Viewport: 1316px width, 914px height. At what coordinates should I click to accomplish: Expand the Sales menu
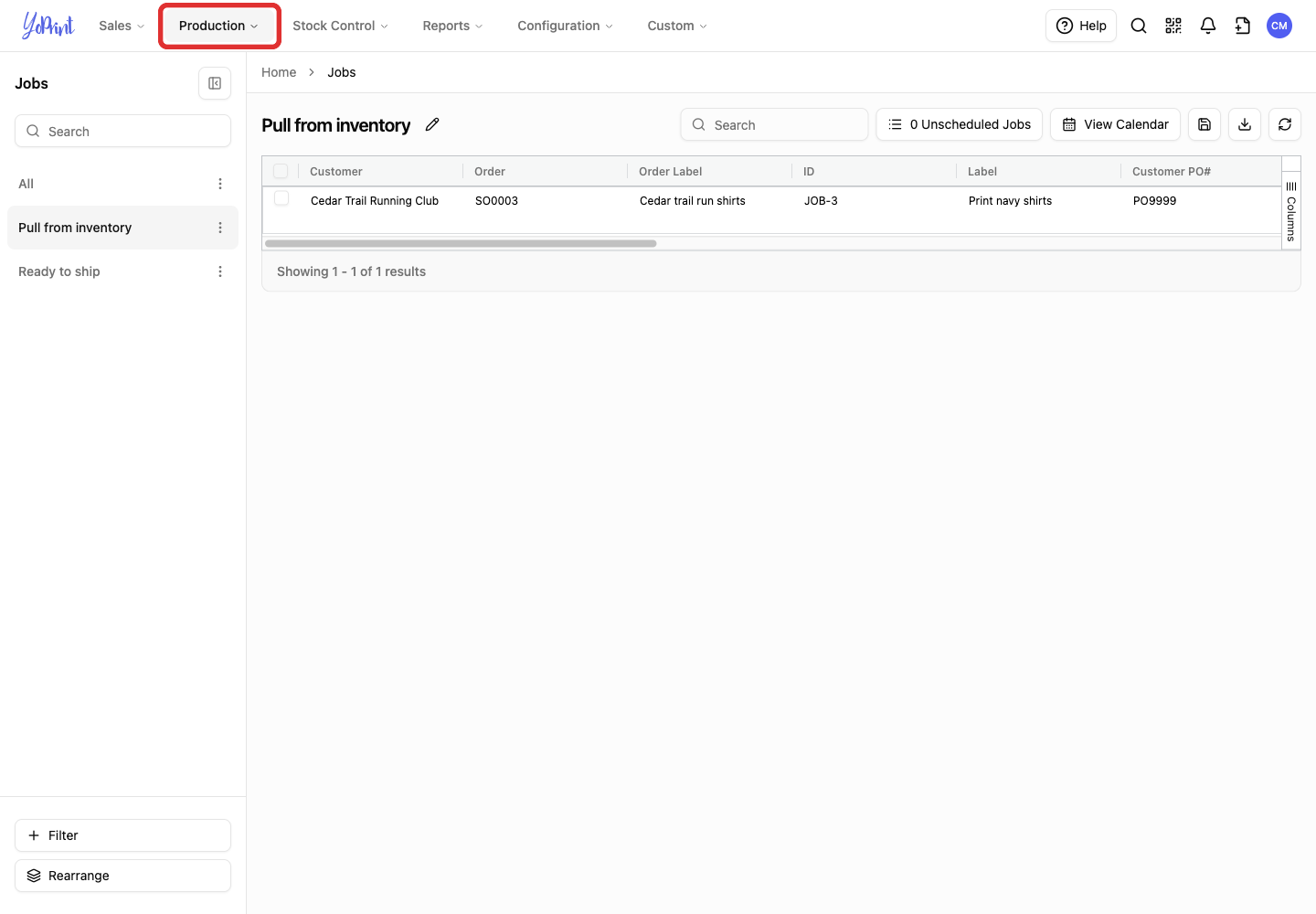click(122, 26)
